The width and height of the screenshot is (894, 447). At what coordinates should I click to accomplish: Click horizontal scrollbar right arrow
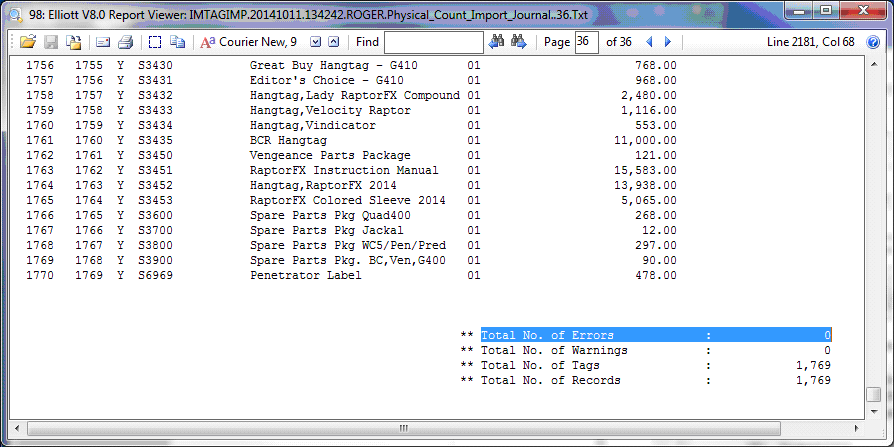(x=856, y=428)
